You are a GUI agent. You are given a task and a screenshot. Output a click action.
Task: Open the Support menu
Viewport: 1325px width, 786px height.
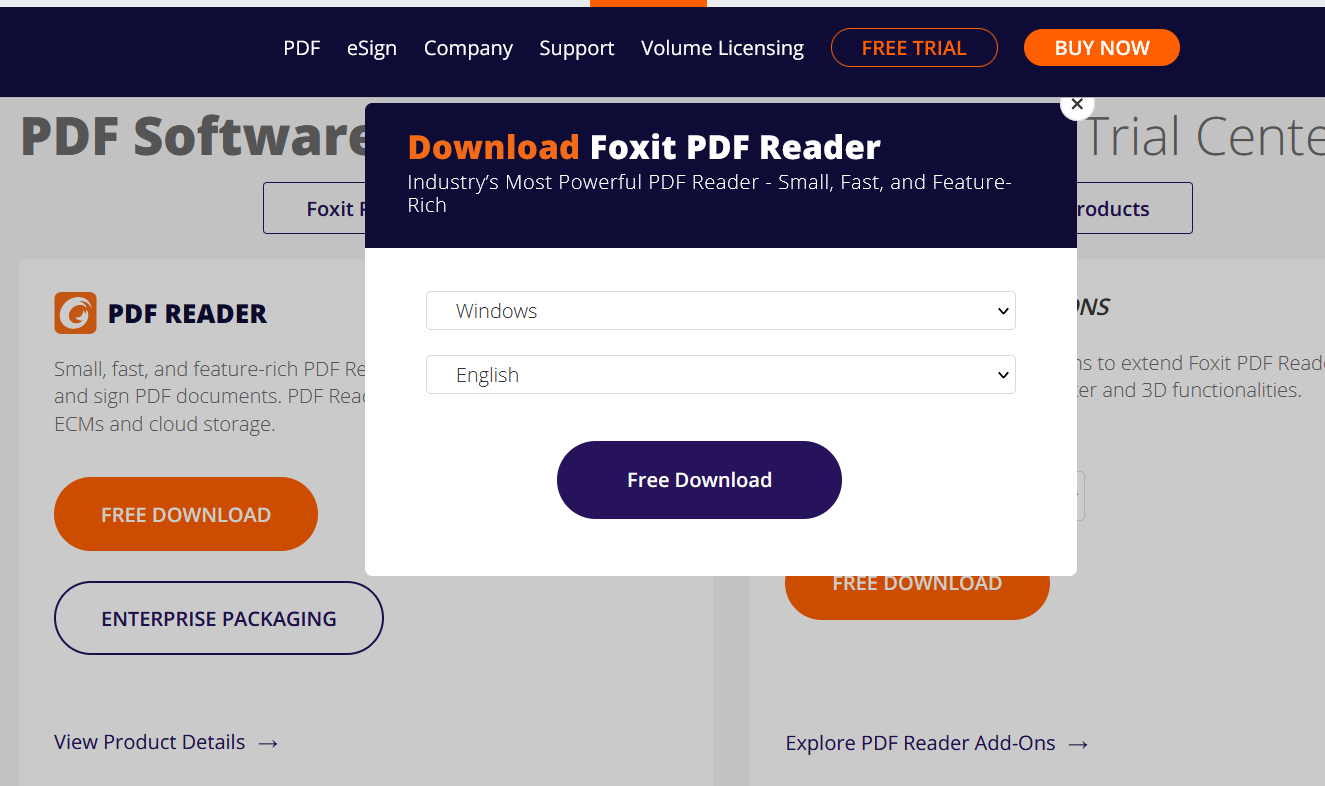[577, 48]
